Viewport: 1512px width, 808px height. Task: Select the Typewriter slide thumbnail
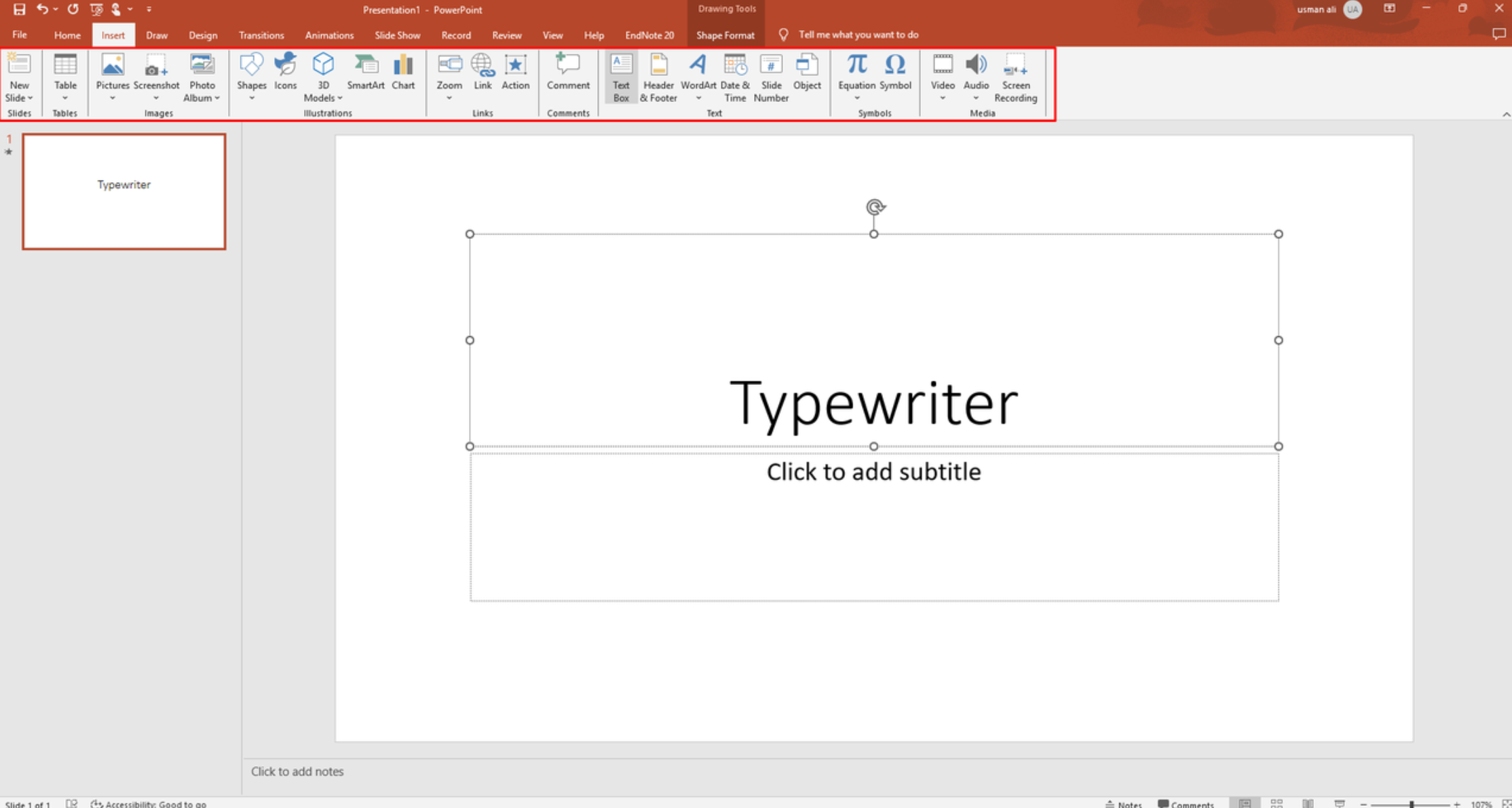124,191
